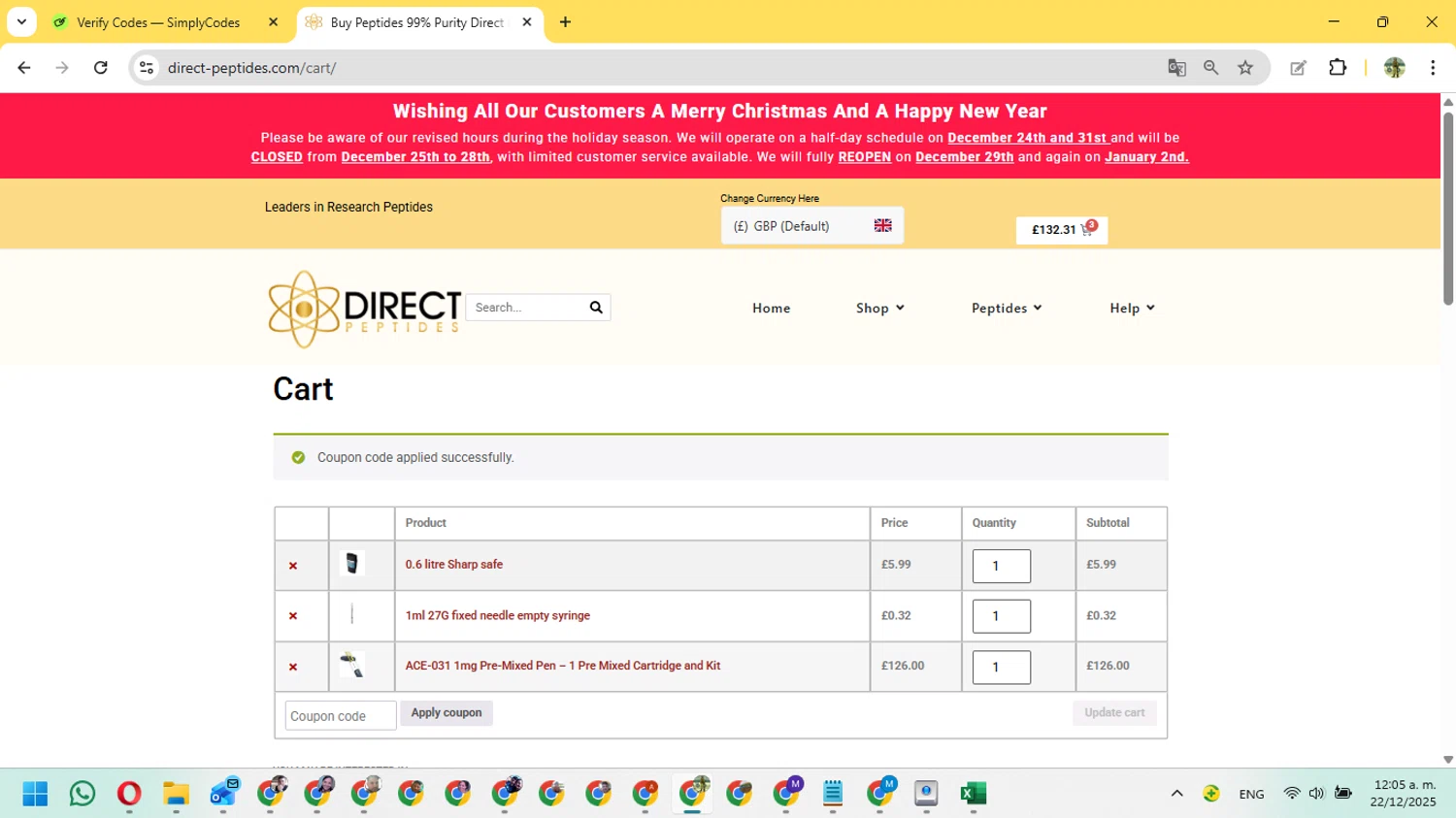Open WhatsApp from the taskbar
This screenshot has height=818, width=1456.
click(x=83, y=794)
